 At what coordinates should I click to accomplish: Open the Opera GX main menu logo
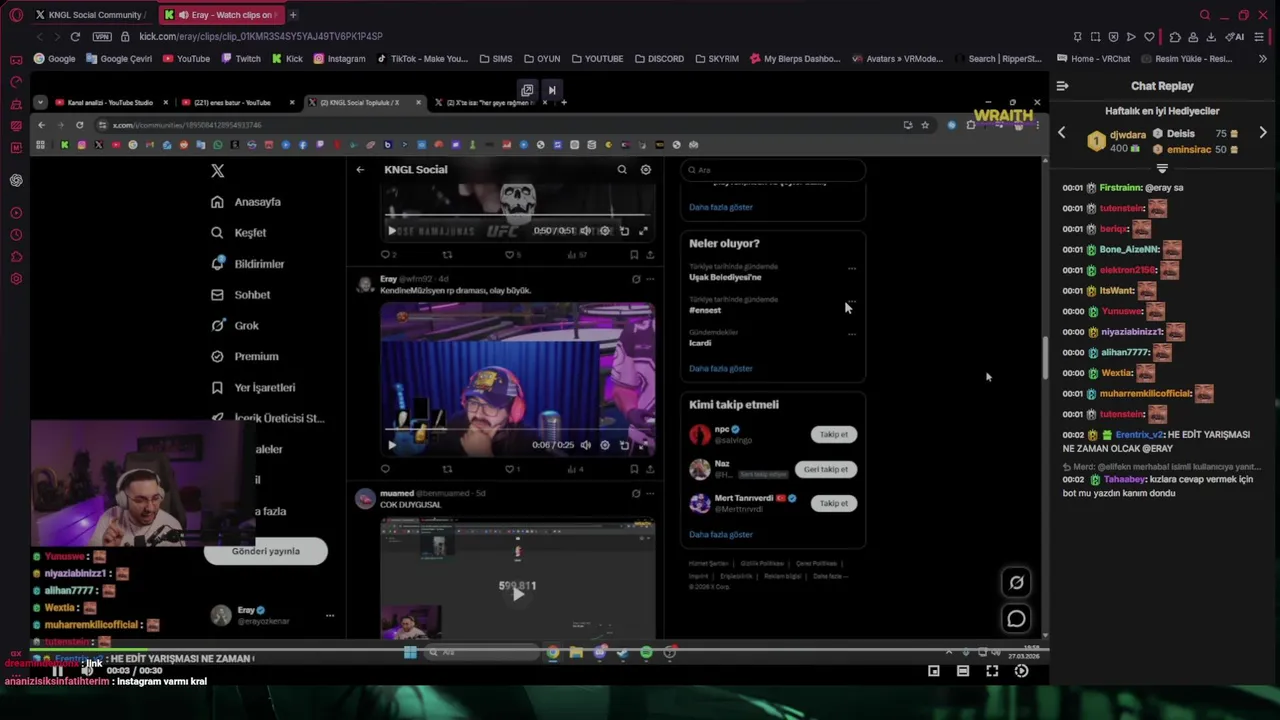tap(14, 15)
